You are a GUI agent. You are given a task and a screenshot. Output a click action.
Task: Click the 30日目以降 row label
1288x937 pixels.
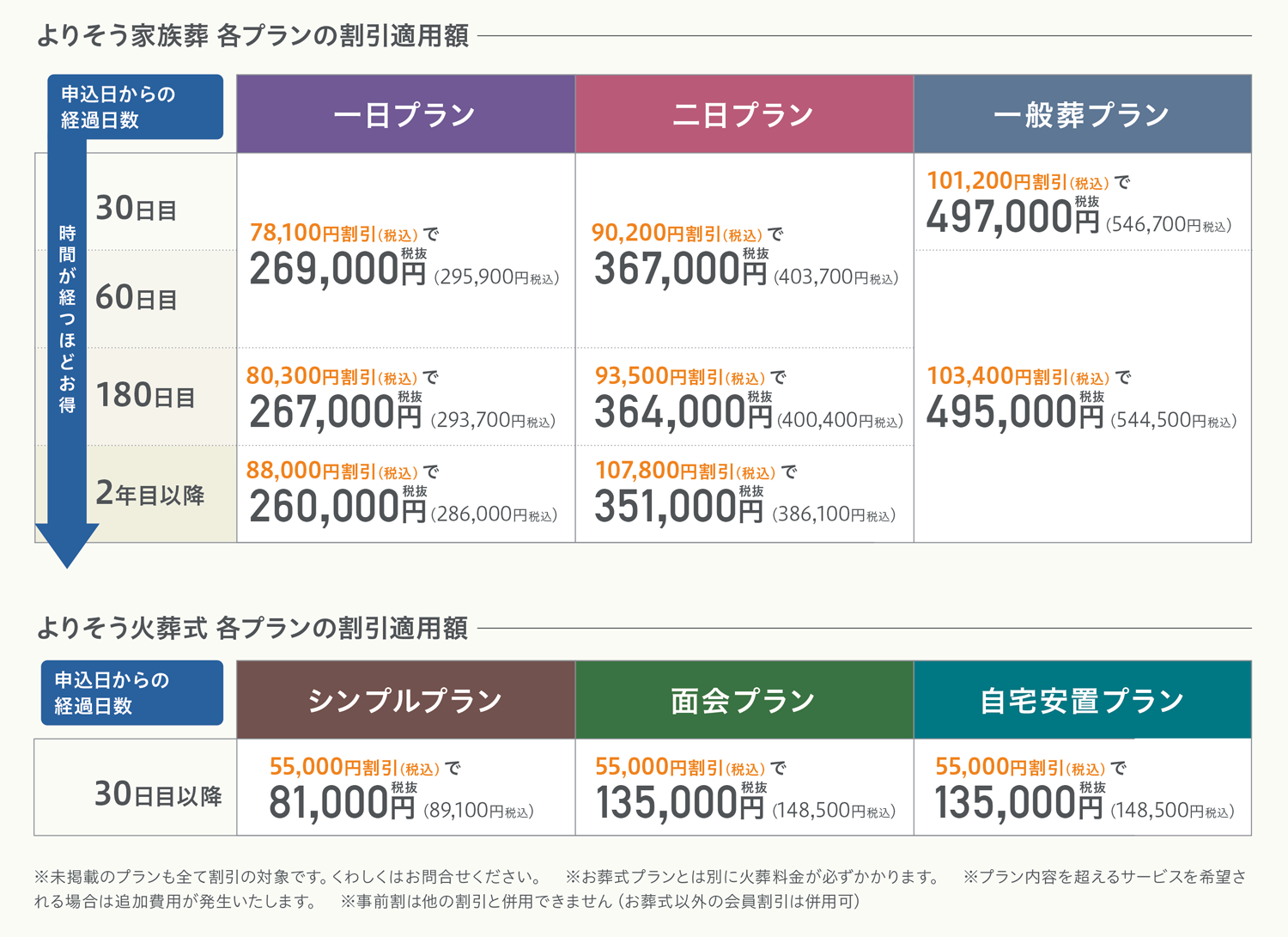(x=158, y=795)
